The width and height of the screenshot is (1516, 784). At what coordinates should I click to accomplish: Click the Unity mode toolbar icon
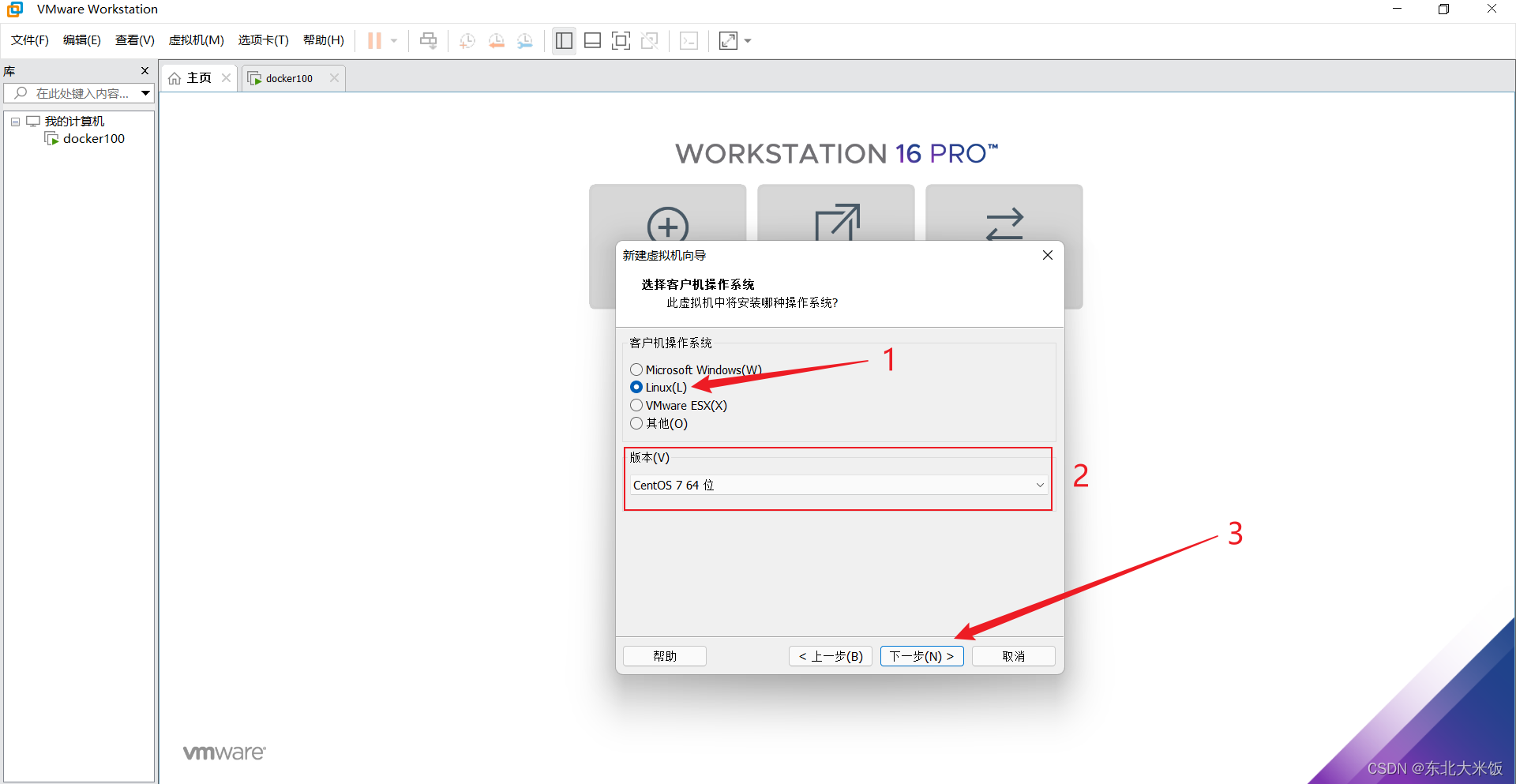(x=650, y=41)
